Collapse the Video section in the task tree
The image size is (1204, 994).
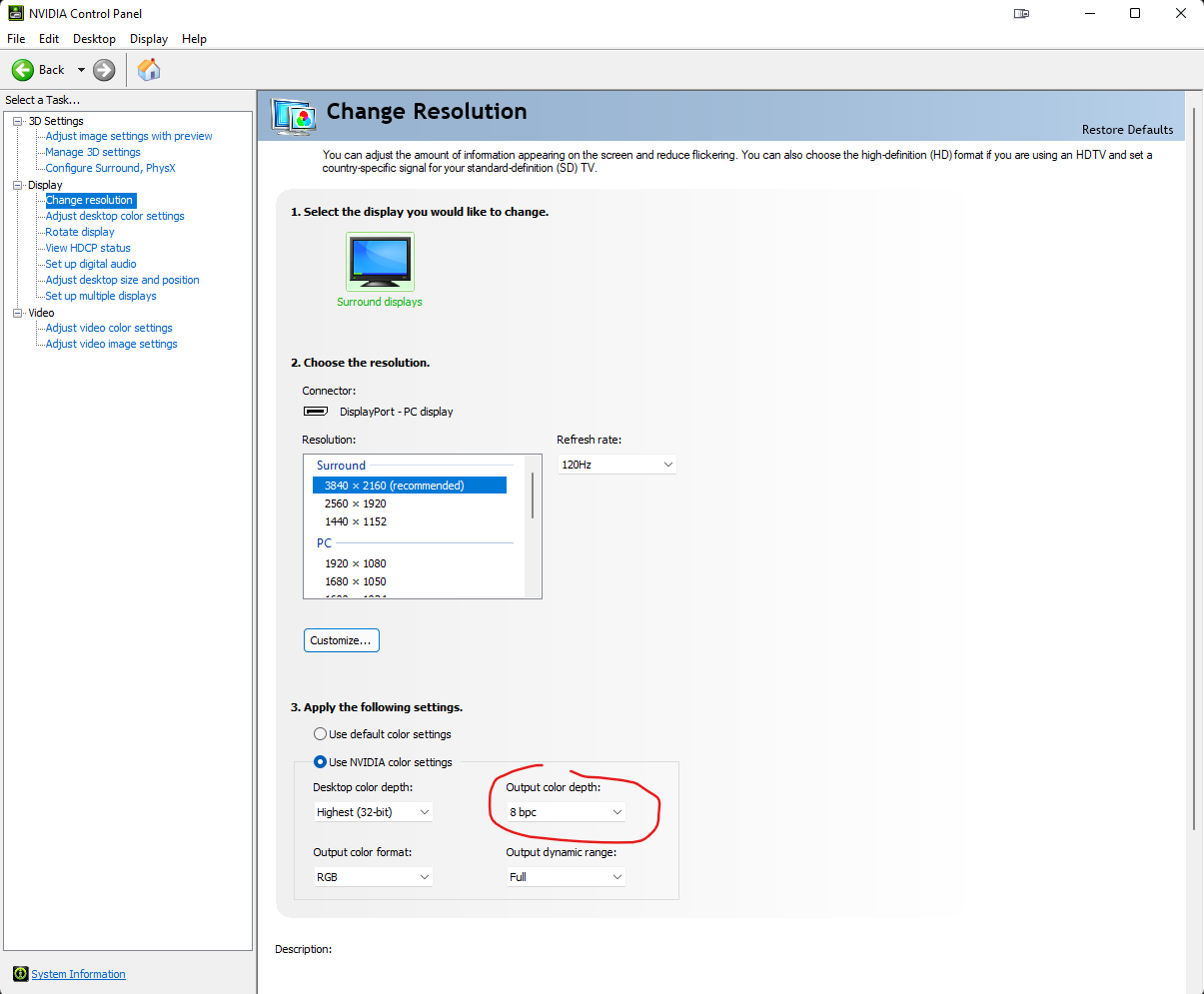15,312
